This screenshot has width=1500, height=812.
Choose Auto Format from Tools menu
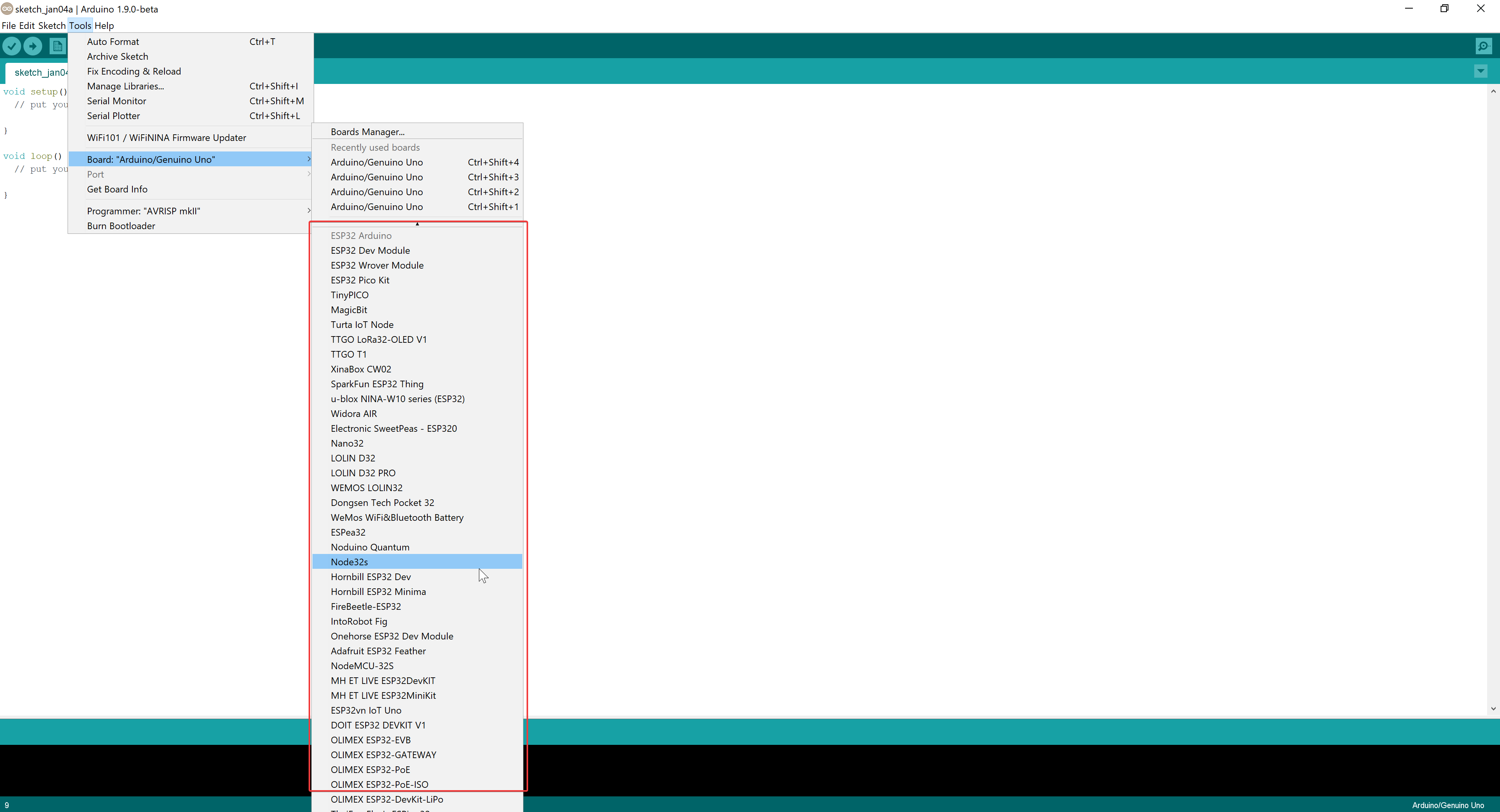tap(190, 42)
